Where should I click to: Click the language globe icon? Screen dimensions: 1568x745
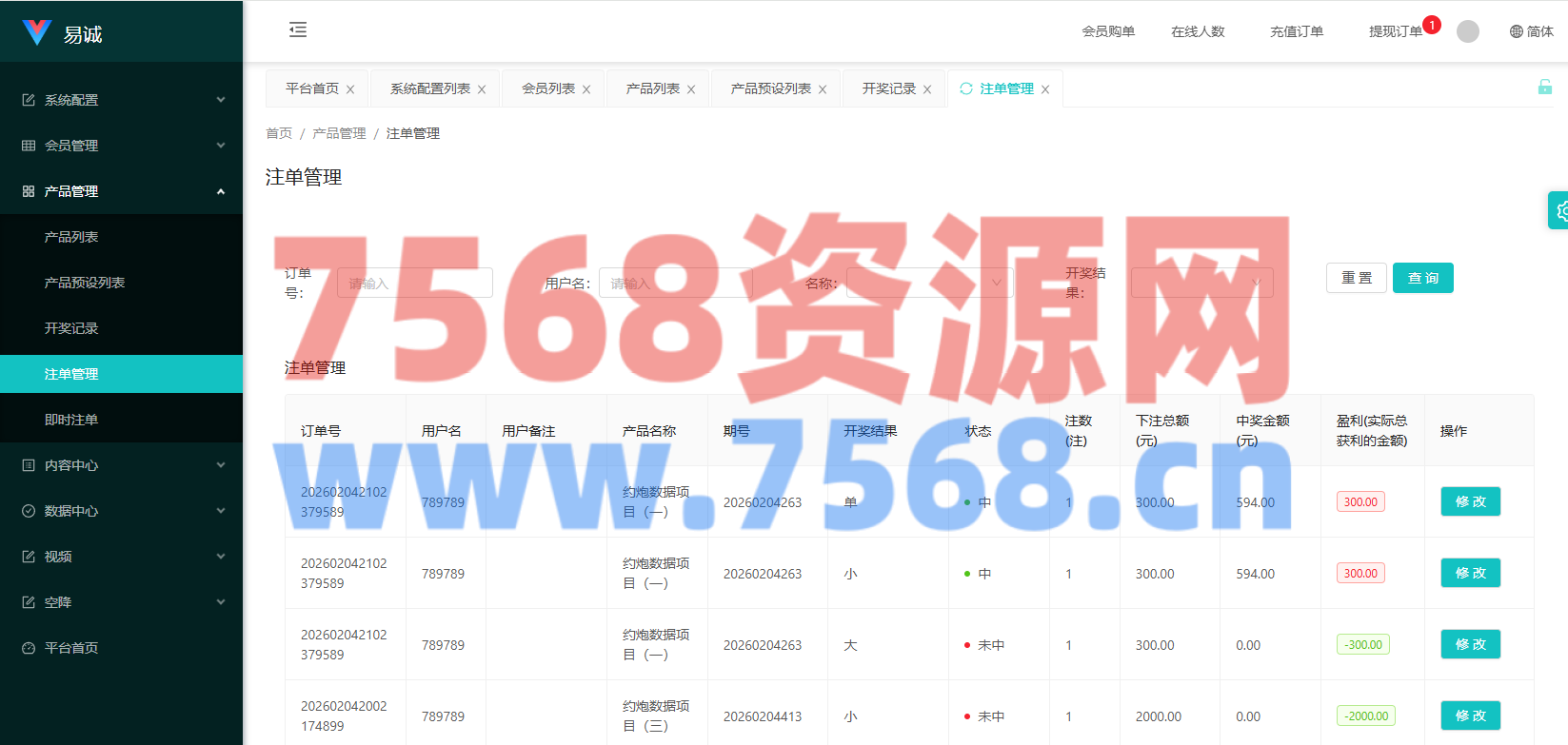point(1516,31)
